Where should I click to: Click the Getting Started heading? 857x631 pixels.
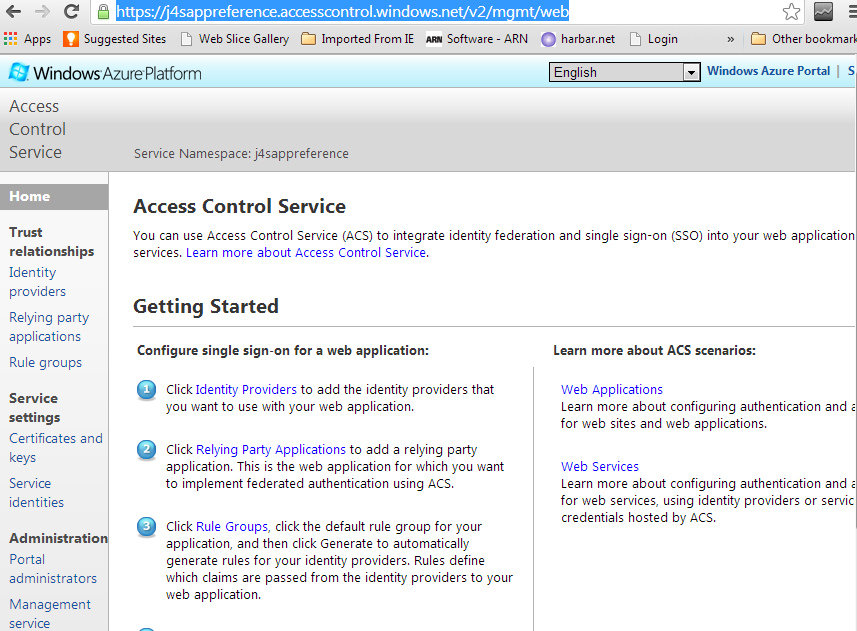[206, 306]
